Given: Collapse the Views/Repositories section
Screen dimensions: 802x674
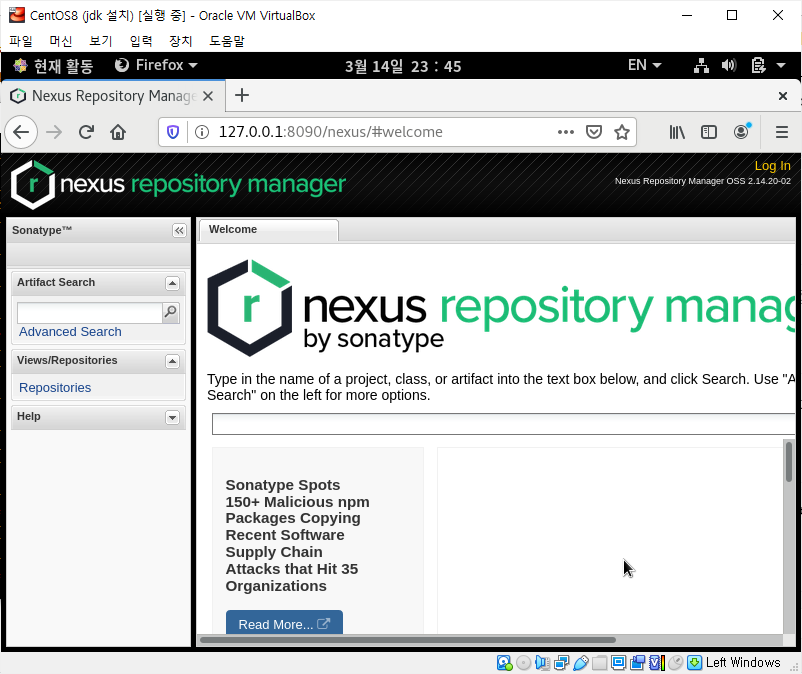Looking at the screenshot, I should click(172, 362).
